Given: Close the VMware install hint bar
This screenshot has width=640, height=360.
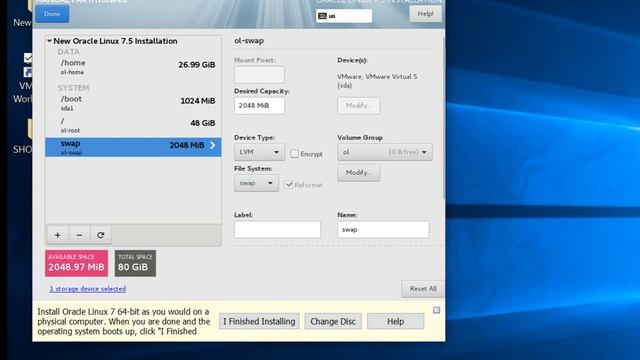Looking at the screenshot, I should tap(436, 310).
